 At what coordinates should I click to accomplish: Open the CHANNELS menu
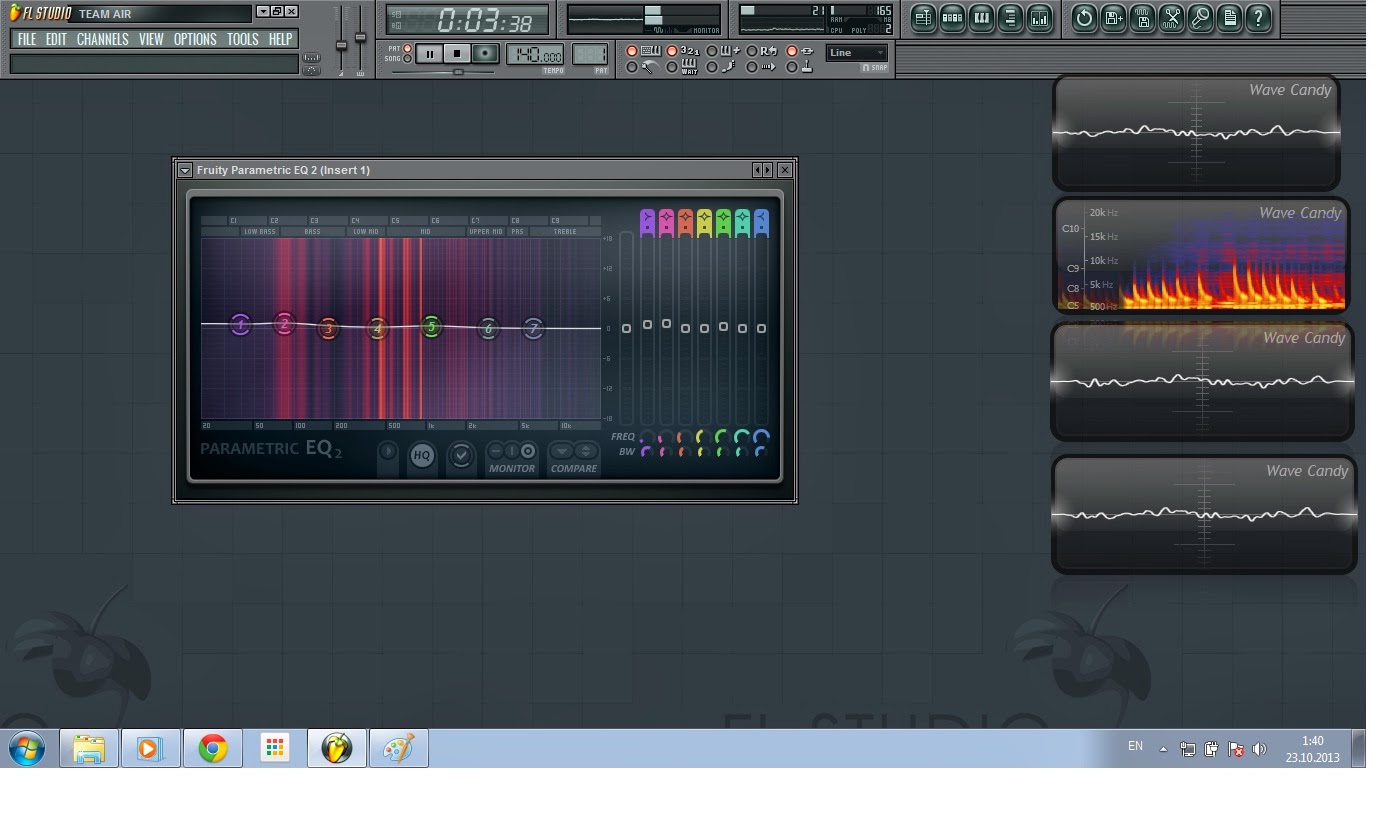(x=103, y=39)
